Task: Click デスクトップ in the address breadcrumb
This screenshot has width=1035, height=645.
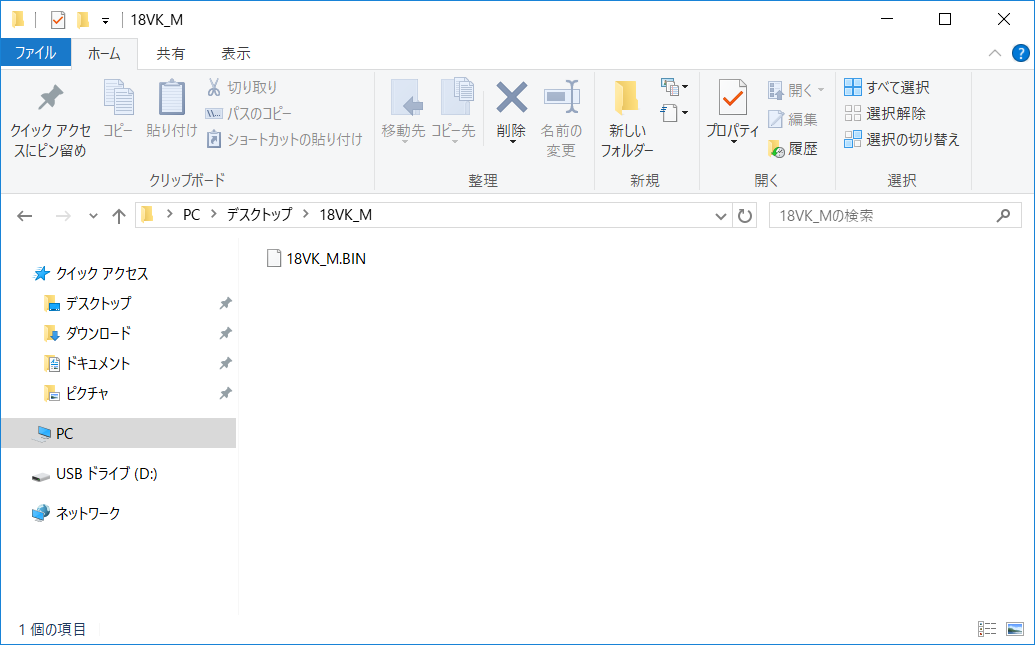Action: click(259, 215)
